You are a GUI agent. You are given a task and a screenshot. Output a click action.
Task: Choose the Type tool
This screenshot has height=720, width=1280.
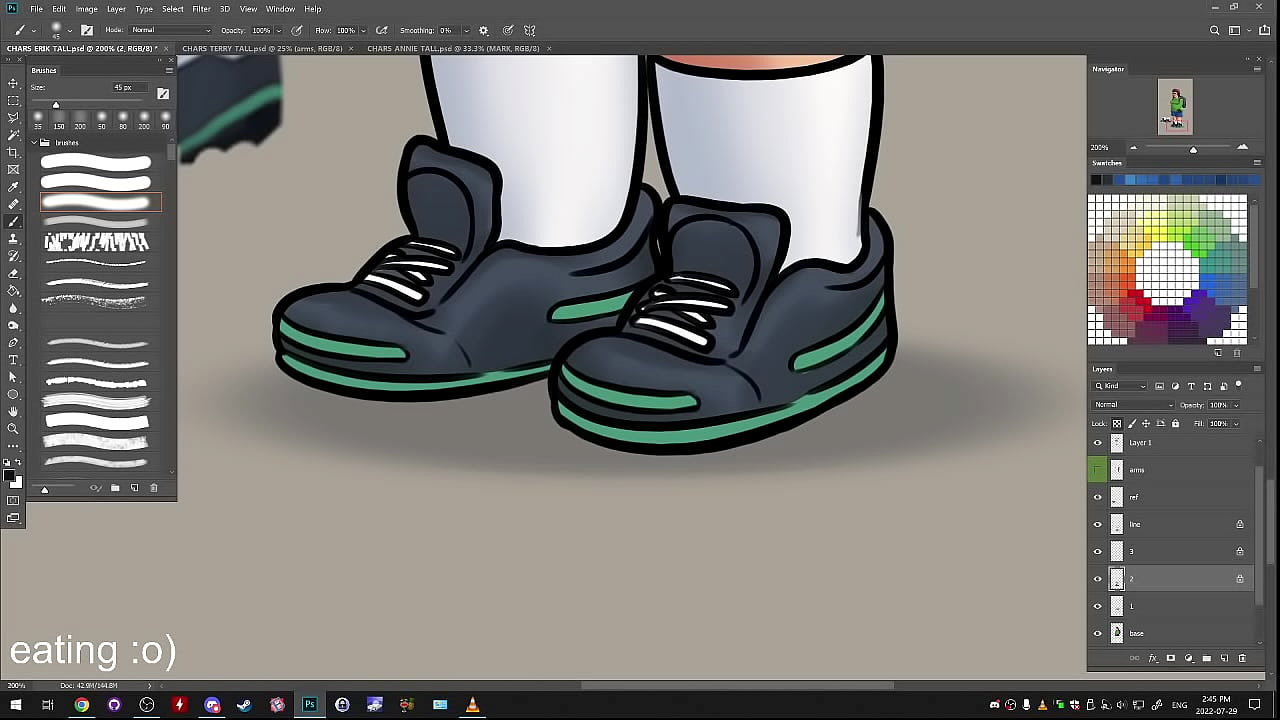tap(13, 360)
